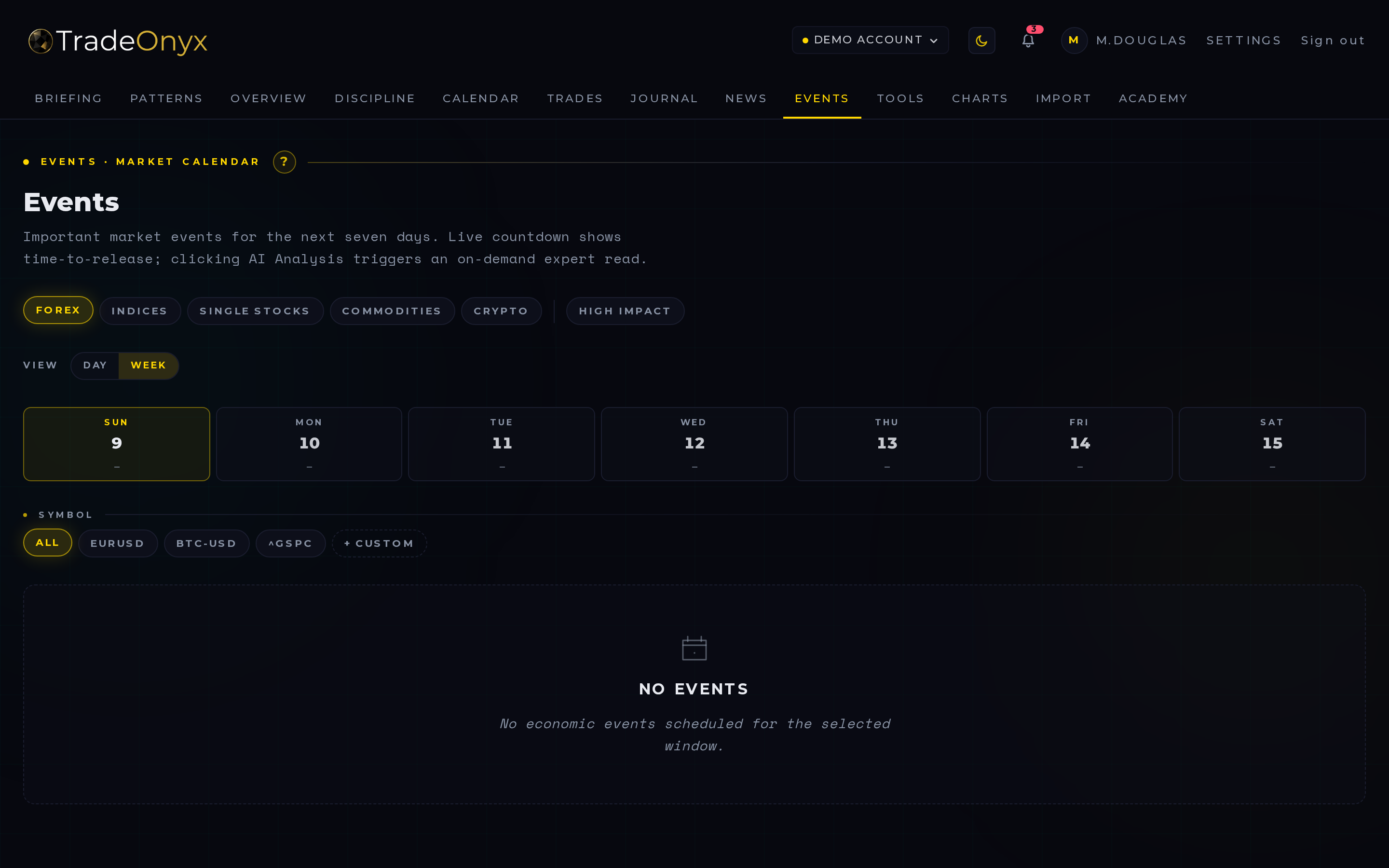This screenshot has width=1389, height=868.
Task: Select Friday 14 day card
Action: [1079, 444]
